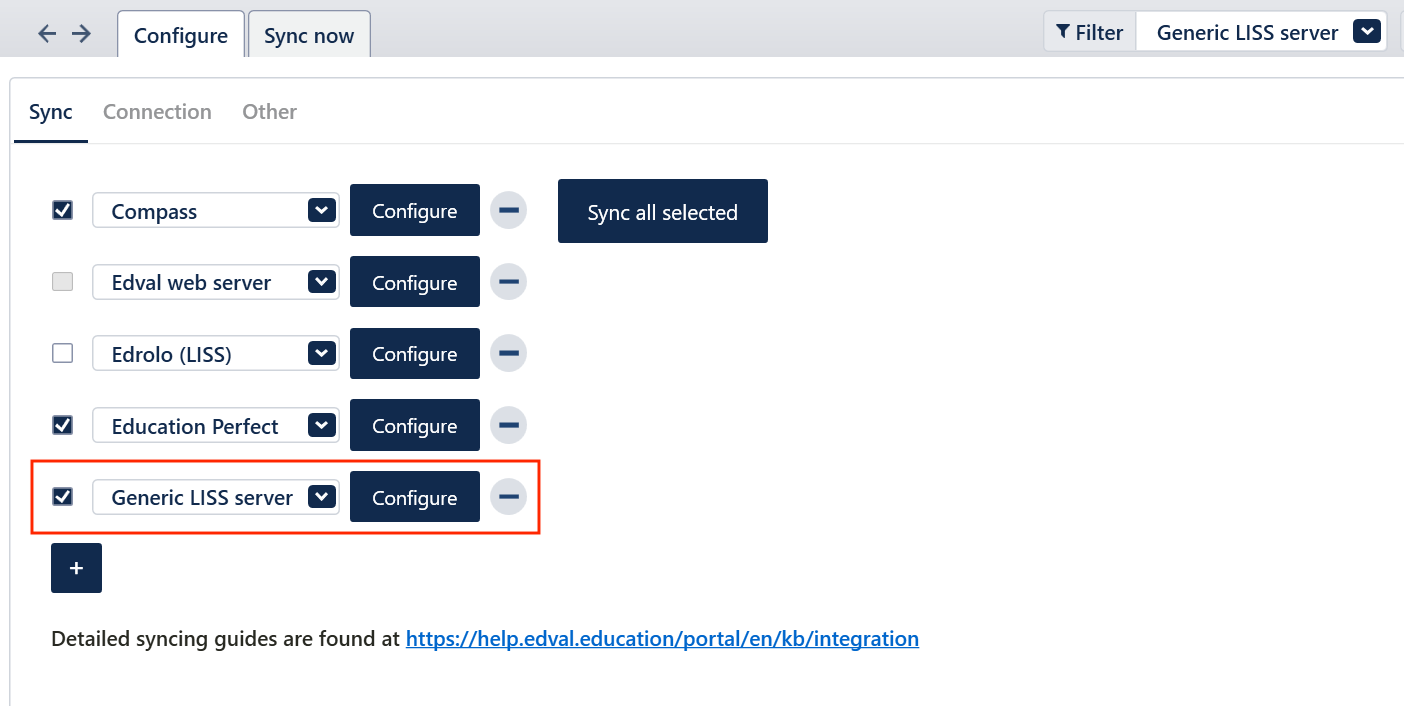Remove the Education Perfect row
Viewport: 1404px width, 706px height.
click(508, 425)
